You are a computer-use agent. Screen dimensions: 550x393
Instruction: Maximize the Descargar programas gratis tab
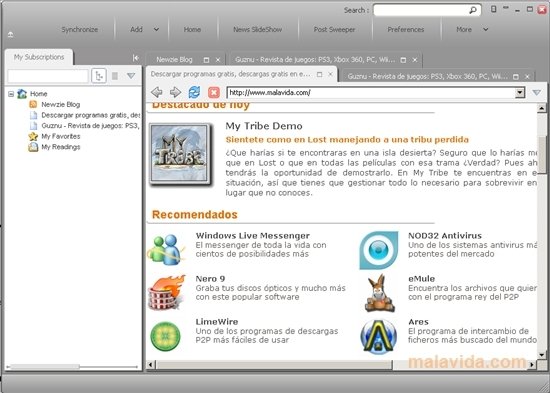(x=319, y=74)
